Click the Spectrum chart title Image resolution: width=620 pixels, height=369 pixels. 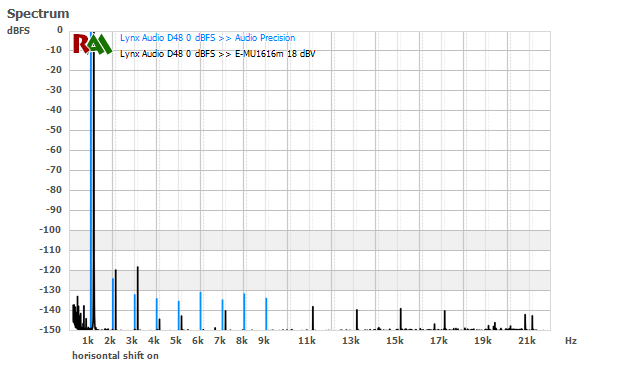[38, 13]
